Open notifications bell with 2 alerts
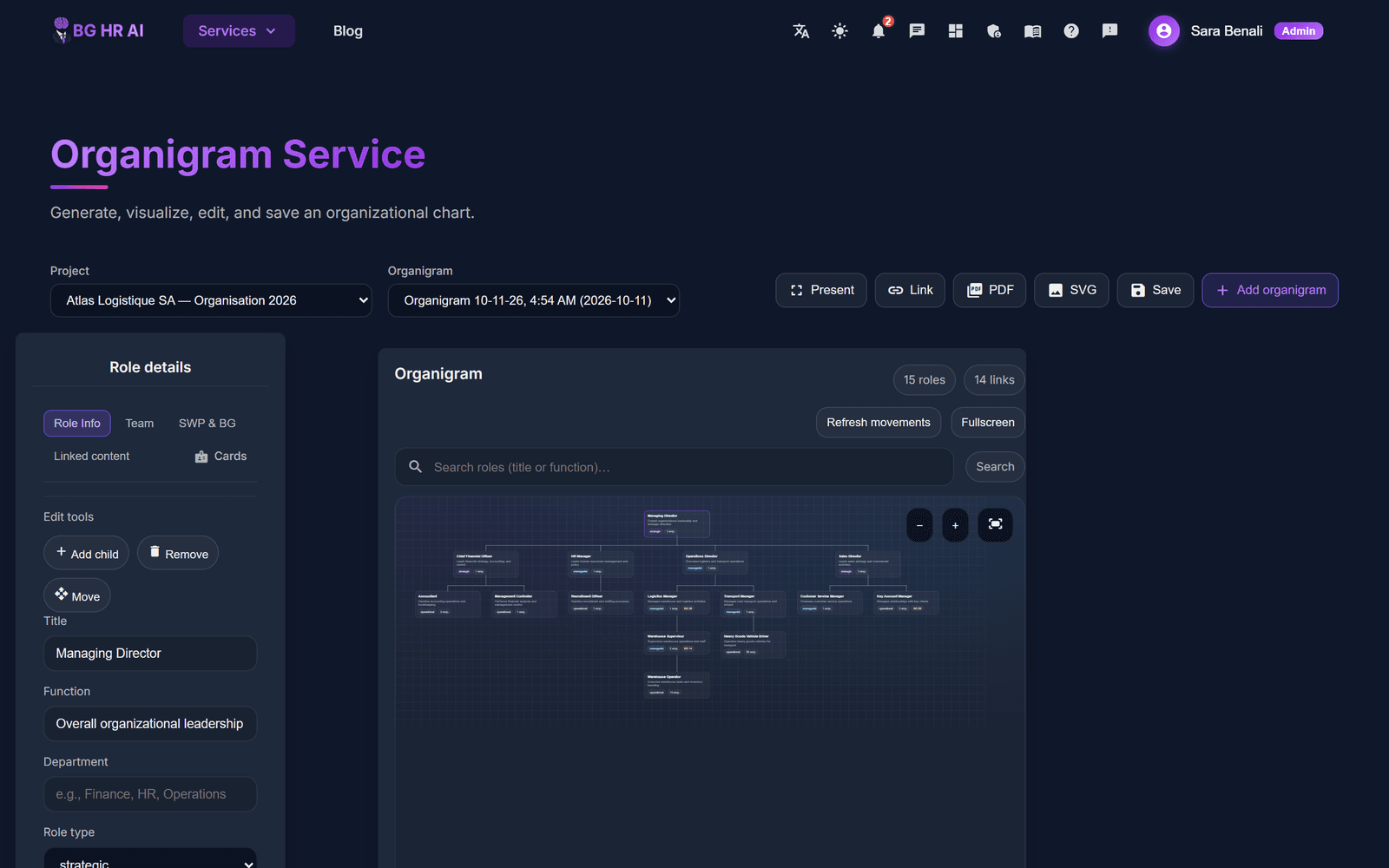The image size is (1389, 868). point(879,31)
